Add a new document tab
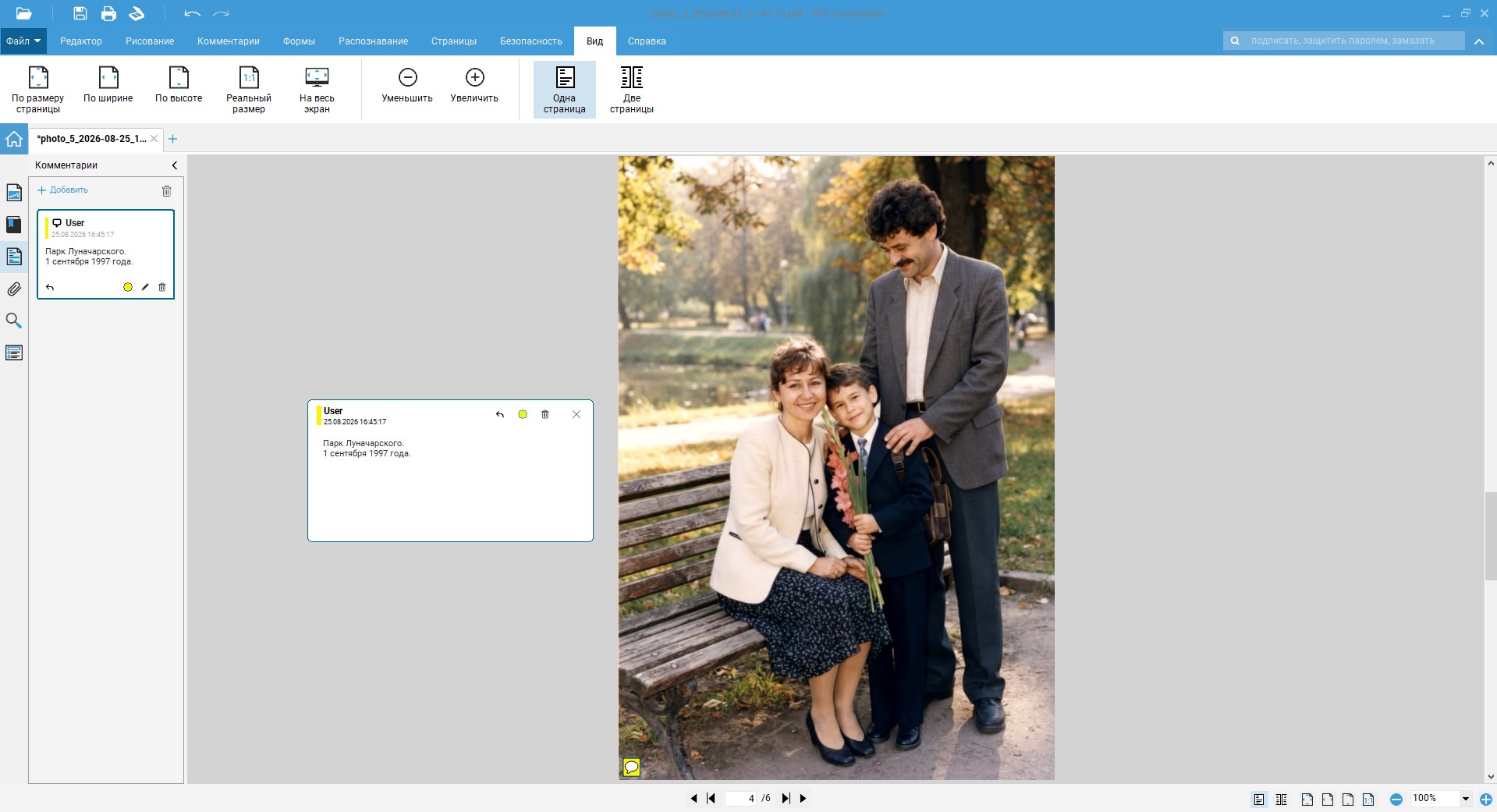The height and width of the screenshot is (812, 1497). click(173, 139)
